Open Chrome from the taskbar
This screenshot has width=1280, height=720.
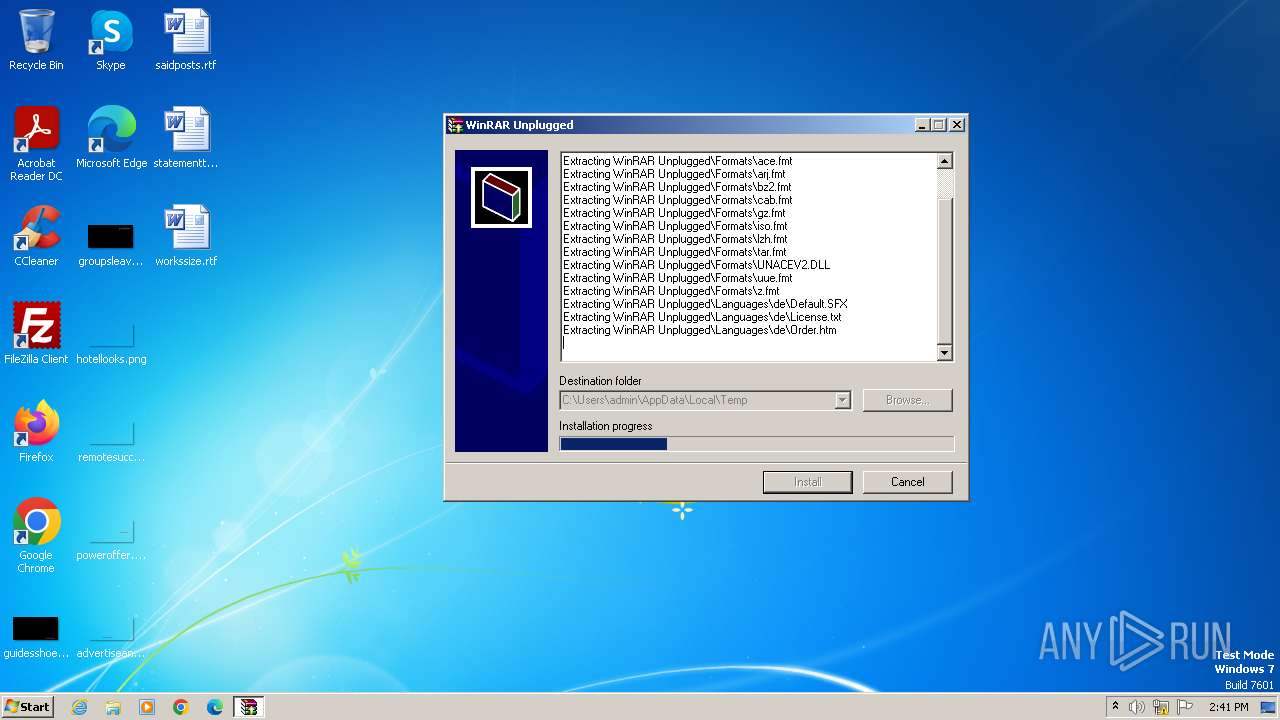point(181,707)
